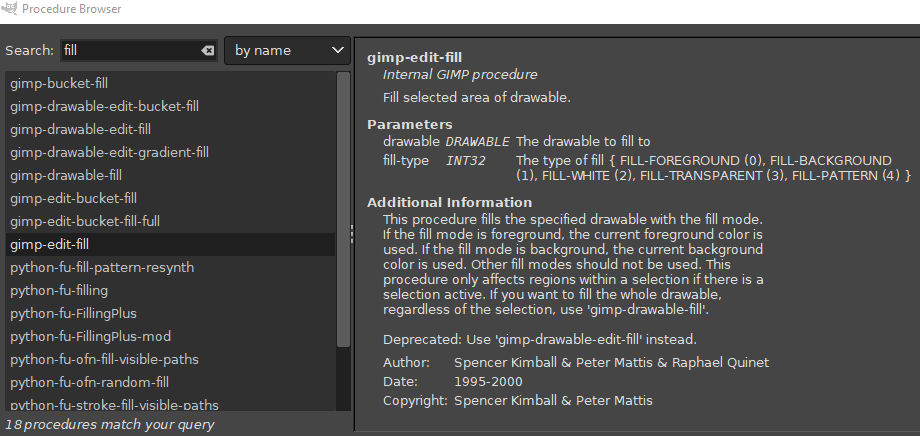Select highlighted gimp-edit-fill list item
Screen dimensions: 920x436
(50, 244)
